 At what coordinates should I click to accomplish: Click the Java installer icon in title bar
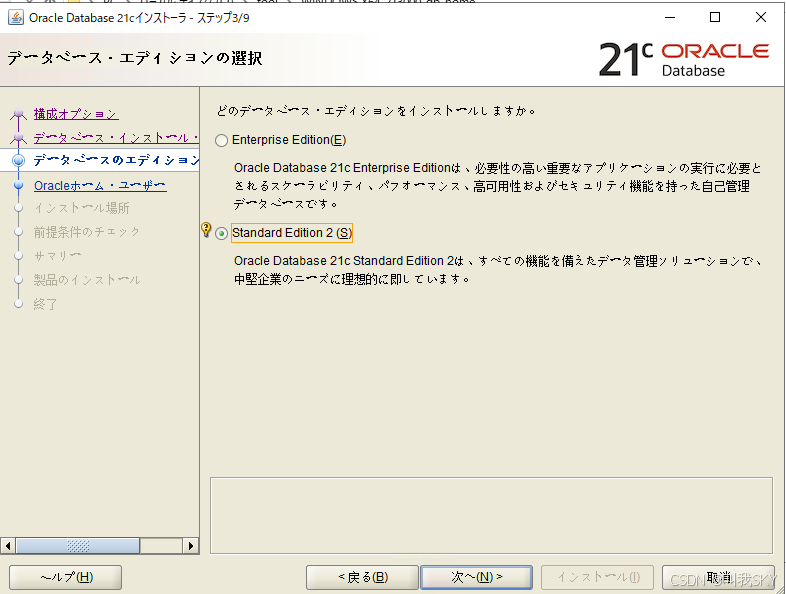pyautogui.click(x=16, y=18)
